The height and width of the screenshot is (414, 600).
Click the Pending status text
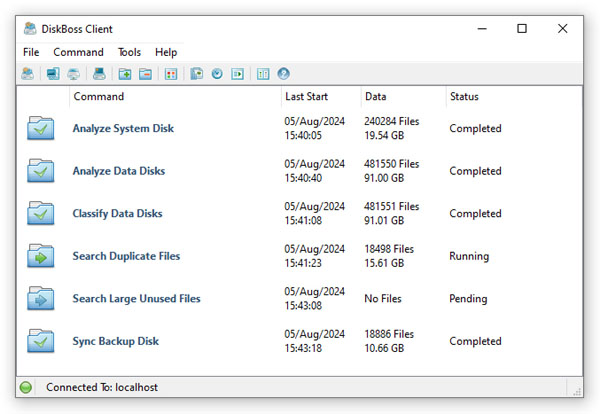[468, 298]
